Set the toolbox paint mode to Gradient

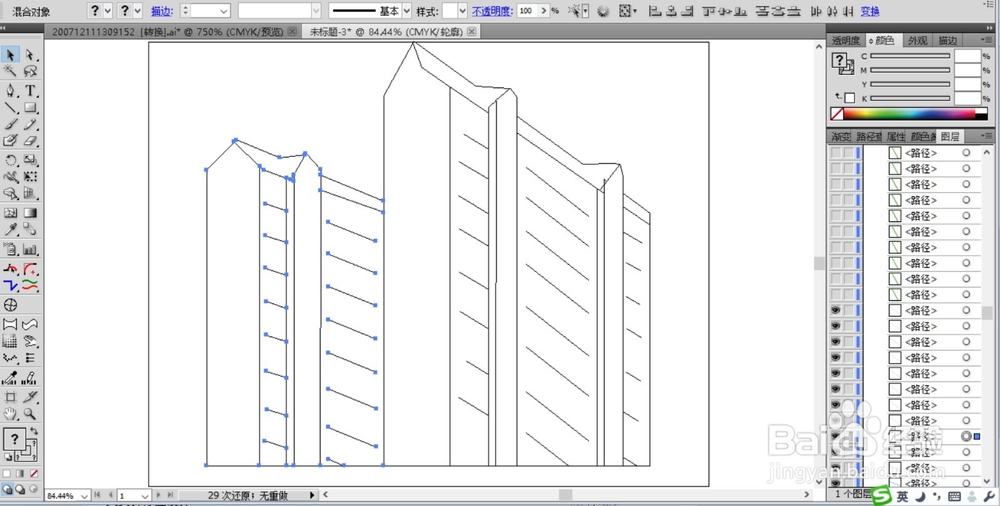(20, 473)
